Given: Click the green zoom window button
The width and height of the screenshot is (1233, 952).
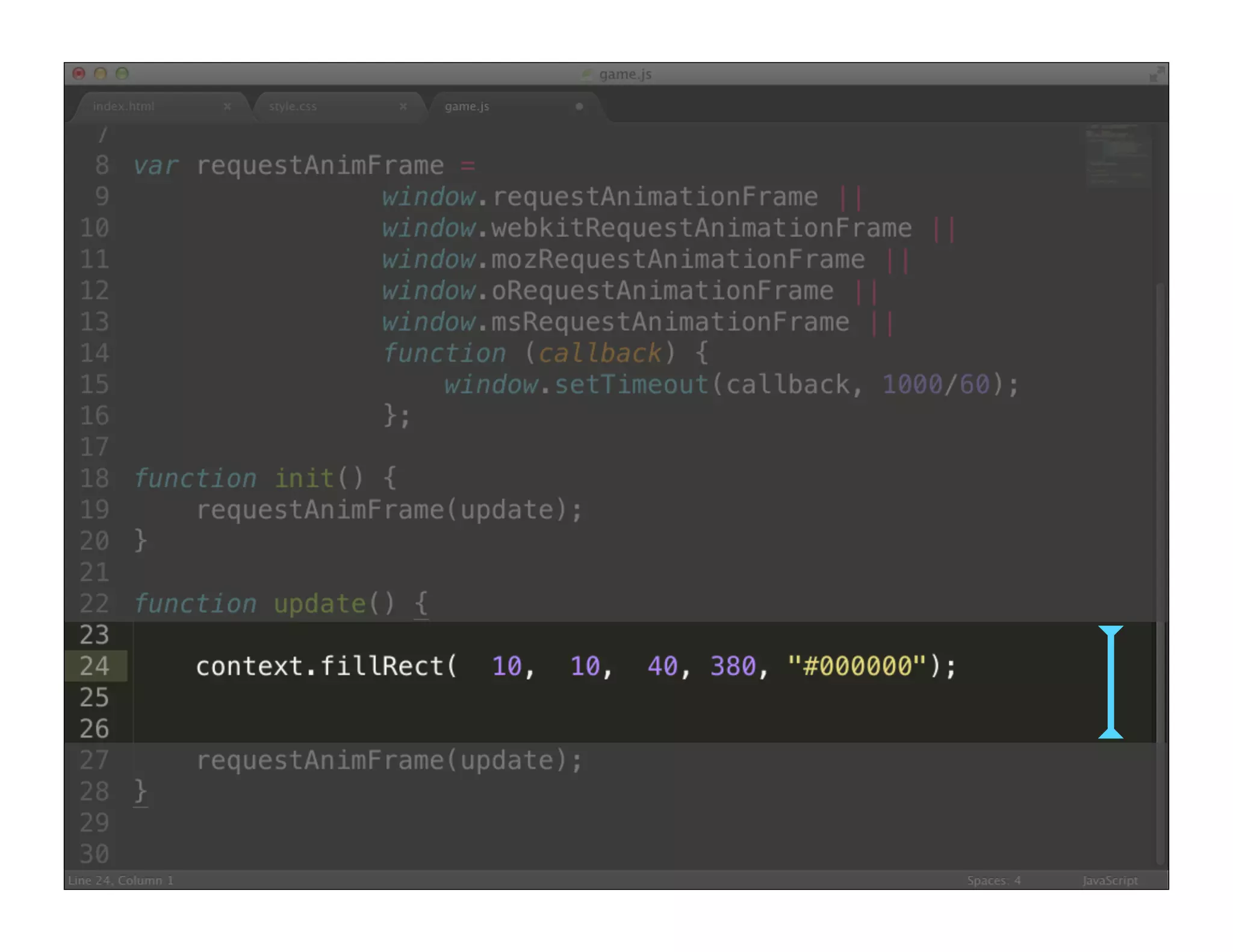Looking at the screenshot, I should 122,73.
